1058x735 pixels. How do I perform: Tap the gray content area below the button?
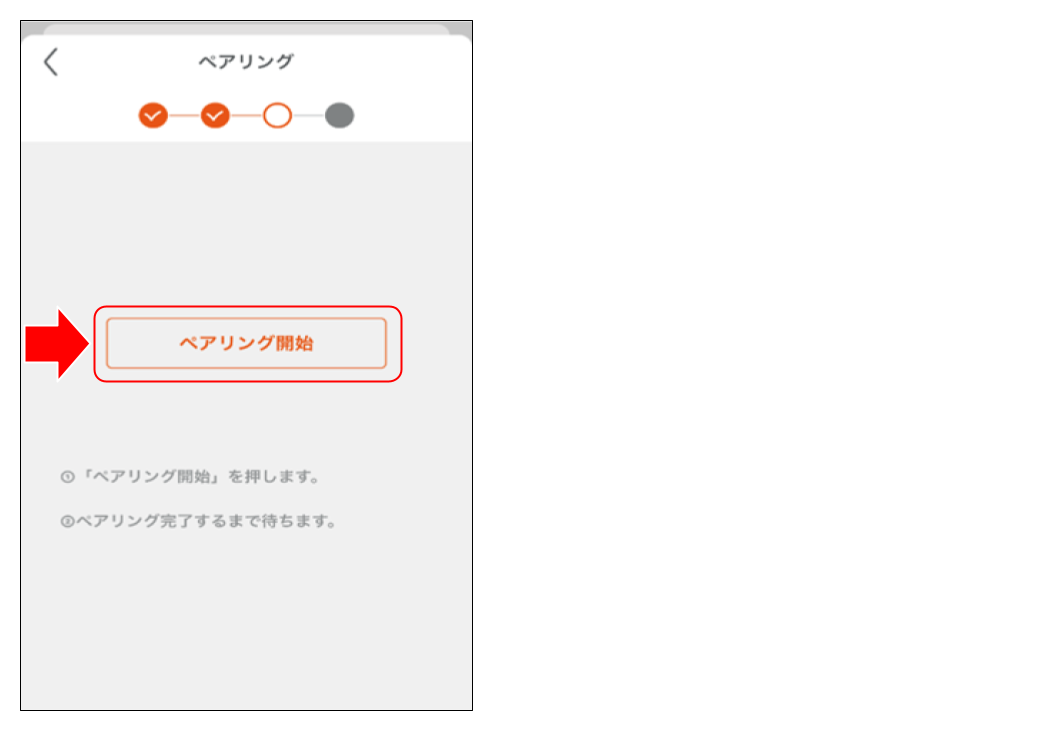tap(247, 620)
